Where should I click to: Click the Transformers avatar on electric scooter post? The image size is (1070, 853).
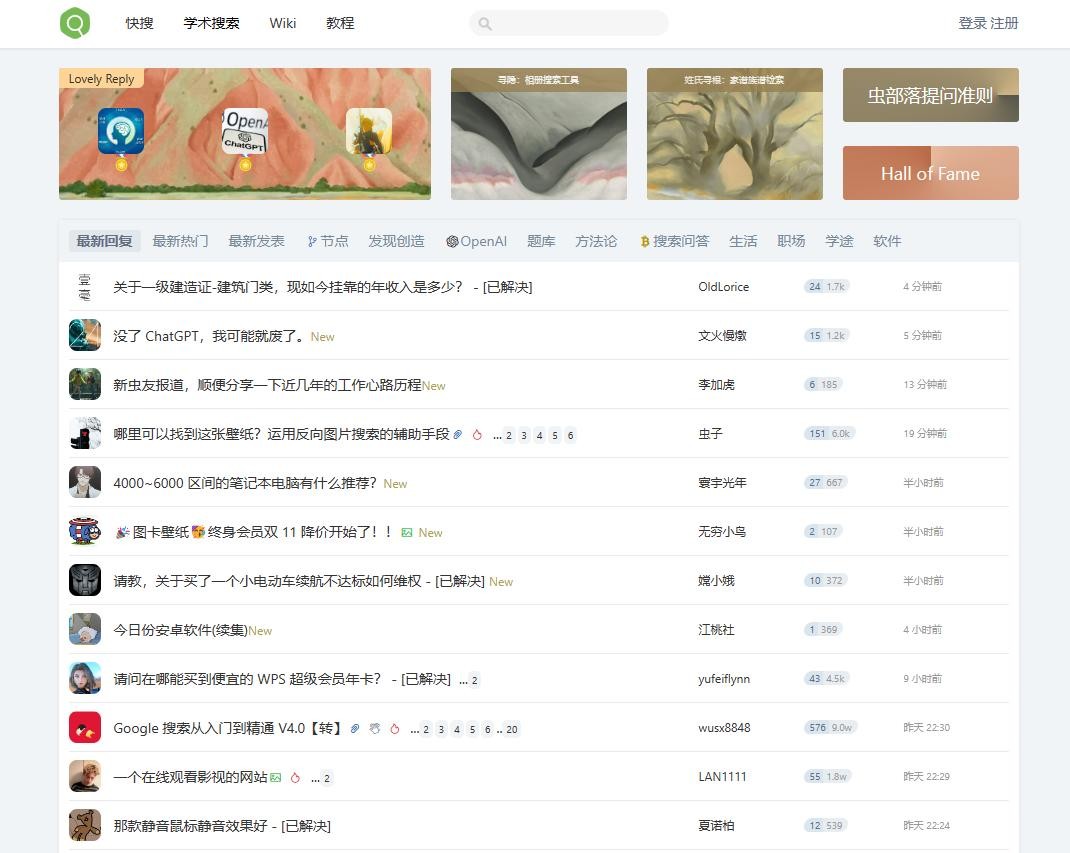tap(85, 581)
